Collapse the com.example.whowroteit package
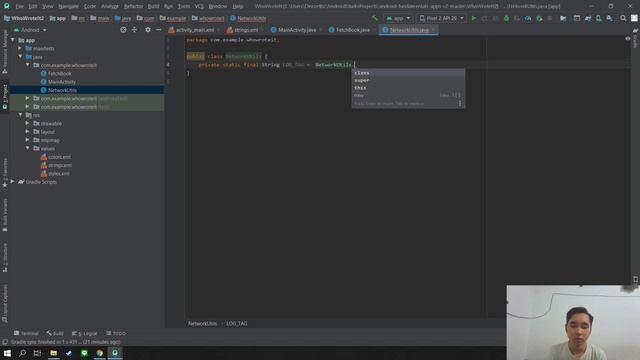The width and height of the screenshot is (640, 360). pyautogui.click(x=28, y=65)
